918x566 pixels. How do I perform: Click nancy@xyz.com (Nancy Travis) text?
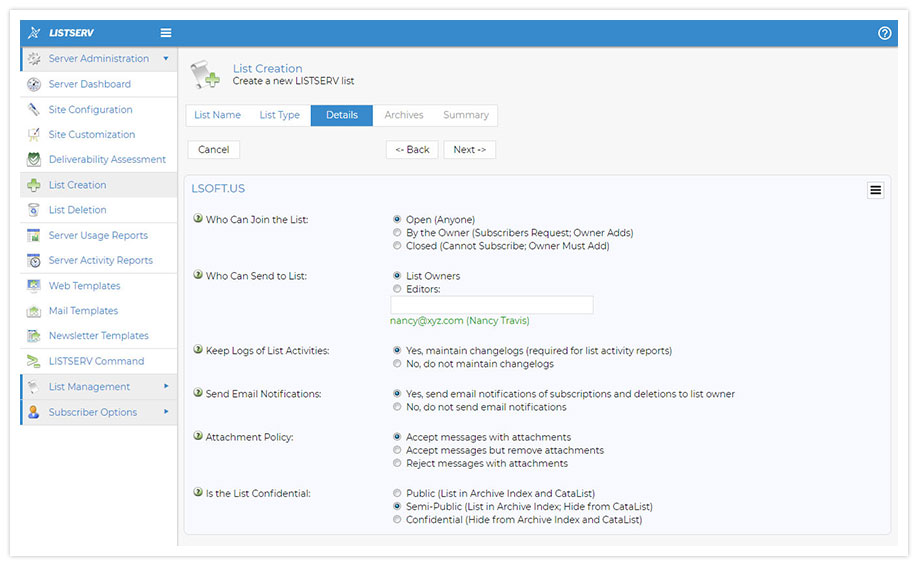click(460, 321)
